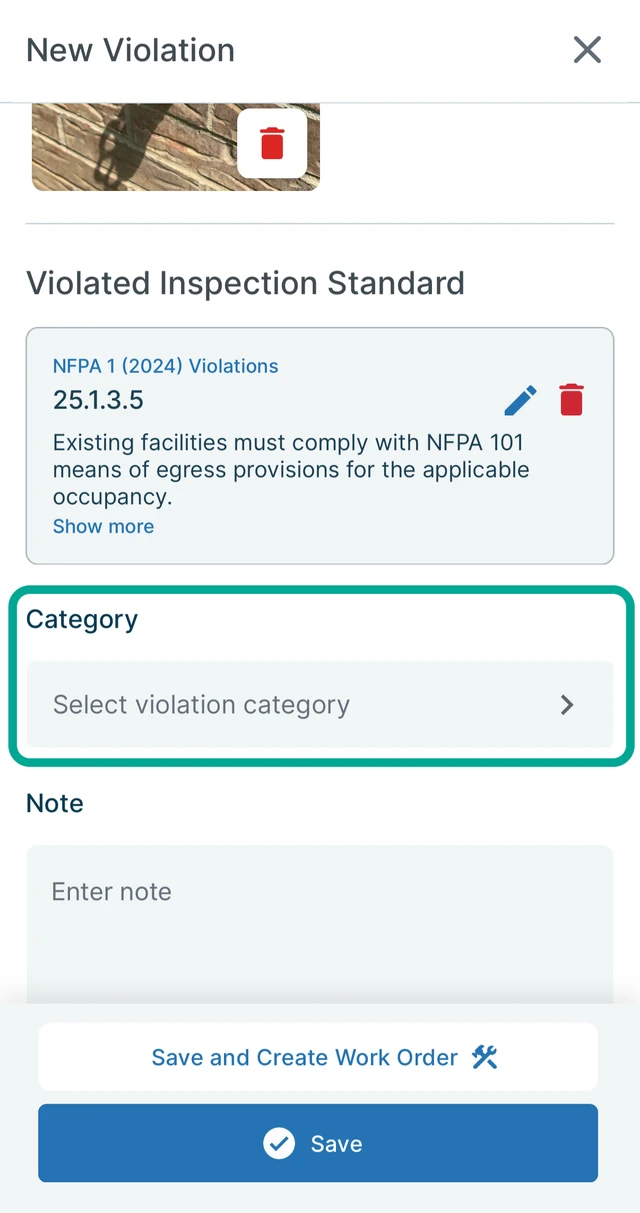Save the new violation

click(x=318, y=1143)
